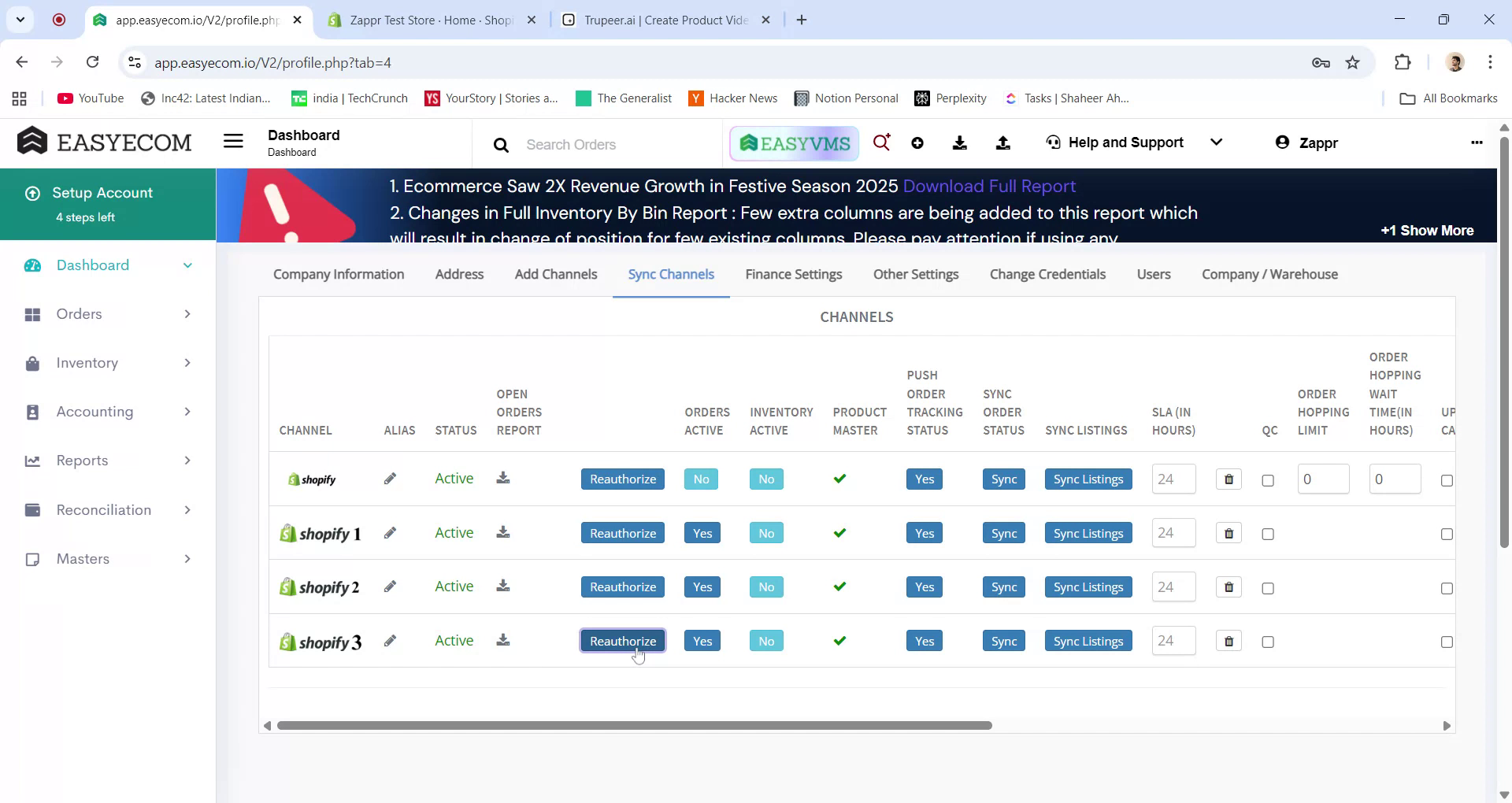Click the SLA hours input for shopify
The height and width of the screenshot is (803, 1512).
[1173, 479]
